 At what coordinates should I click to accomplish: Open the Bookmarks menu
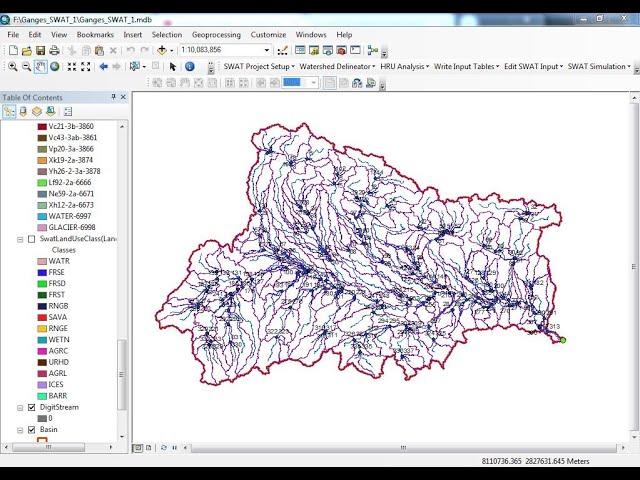coord(95,35)
